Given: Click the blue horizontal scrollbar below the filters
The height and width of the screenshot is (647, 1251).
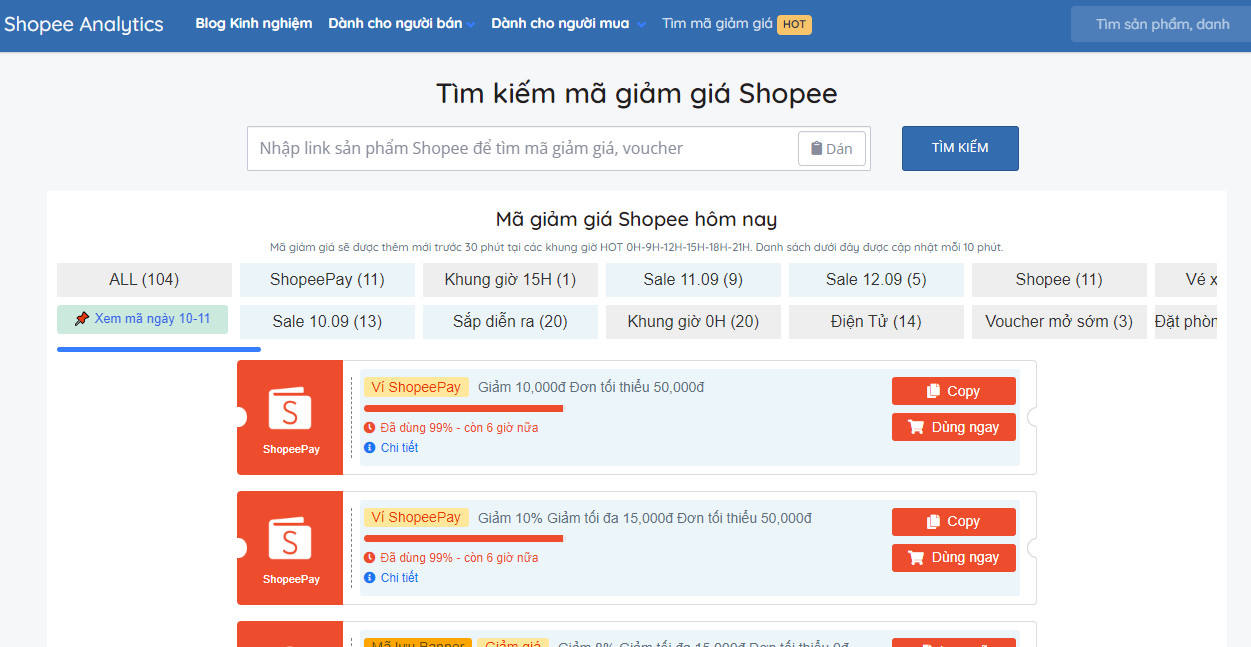Looking at the screenshot, I should [158, 349].
